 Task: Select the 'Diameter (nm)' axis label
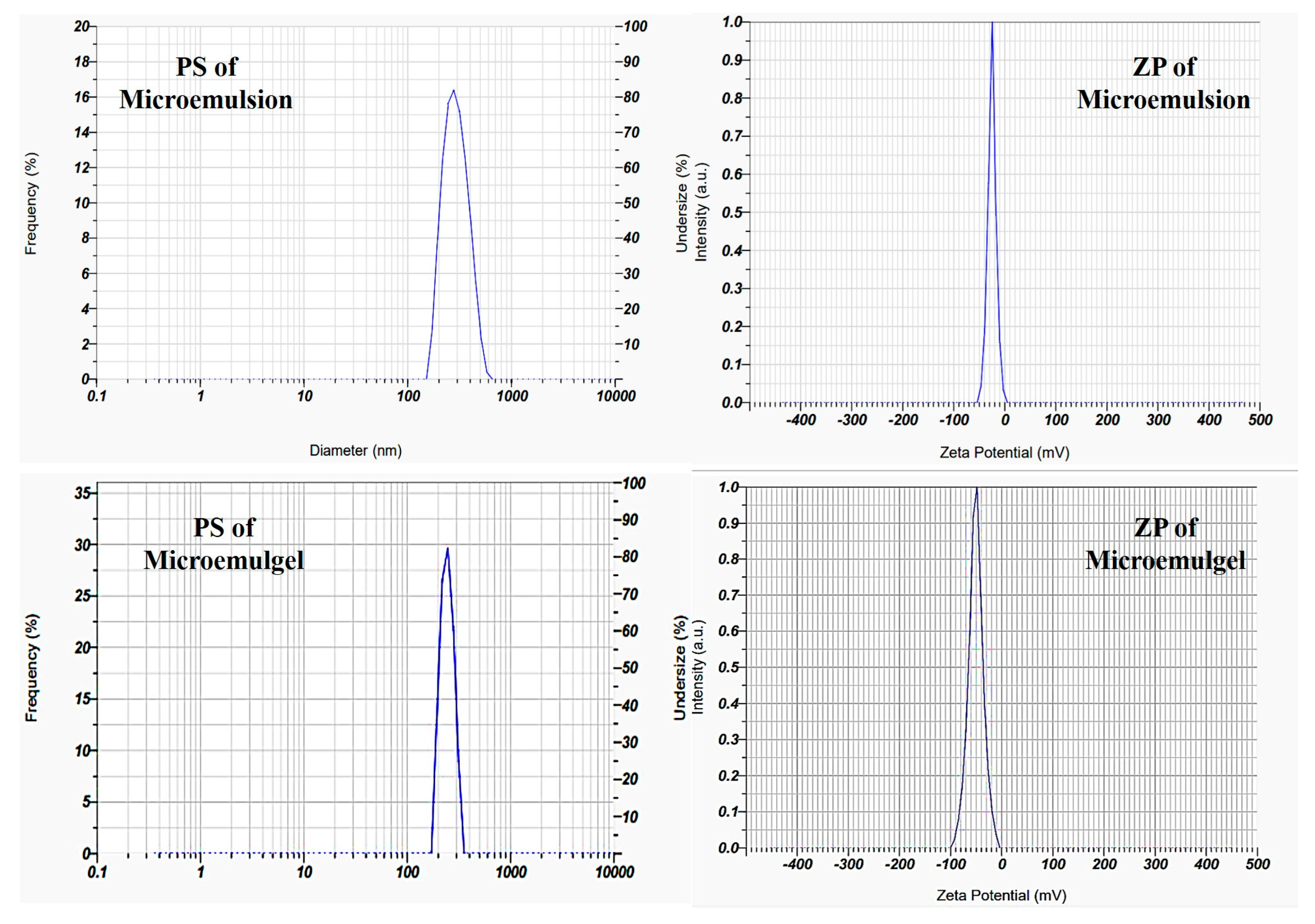click(356, 451)
